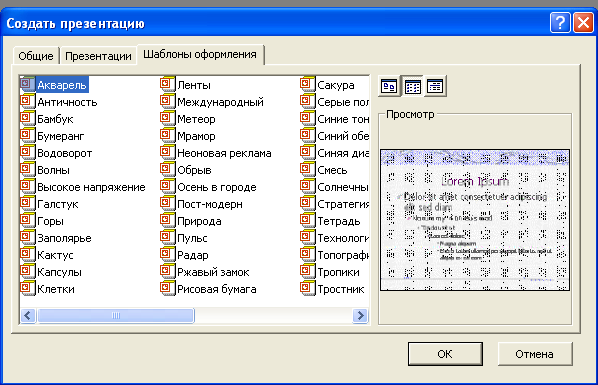Click the Lorem Ipsum preview thumbnail

click(475, 220)
